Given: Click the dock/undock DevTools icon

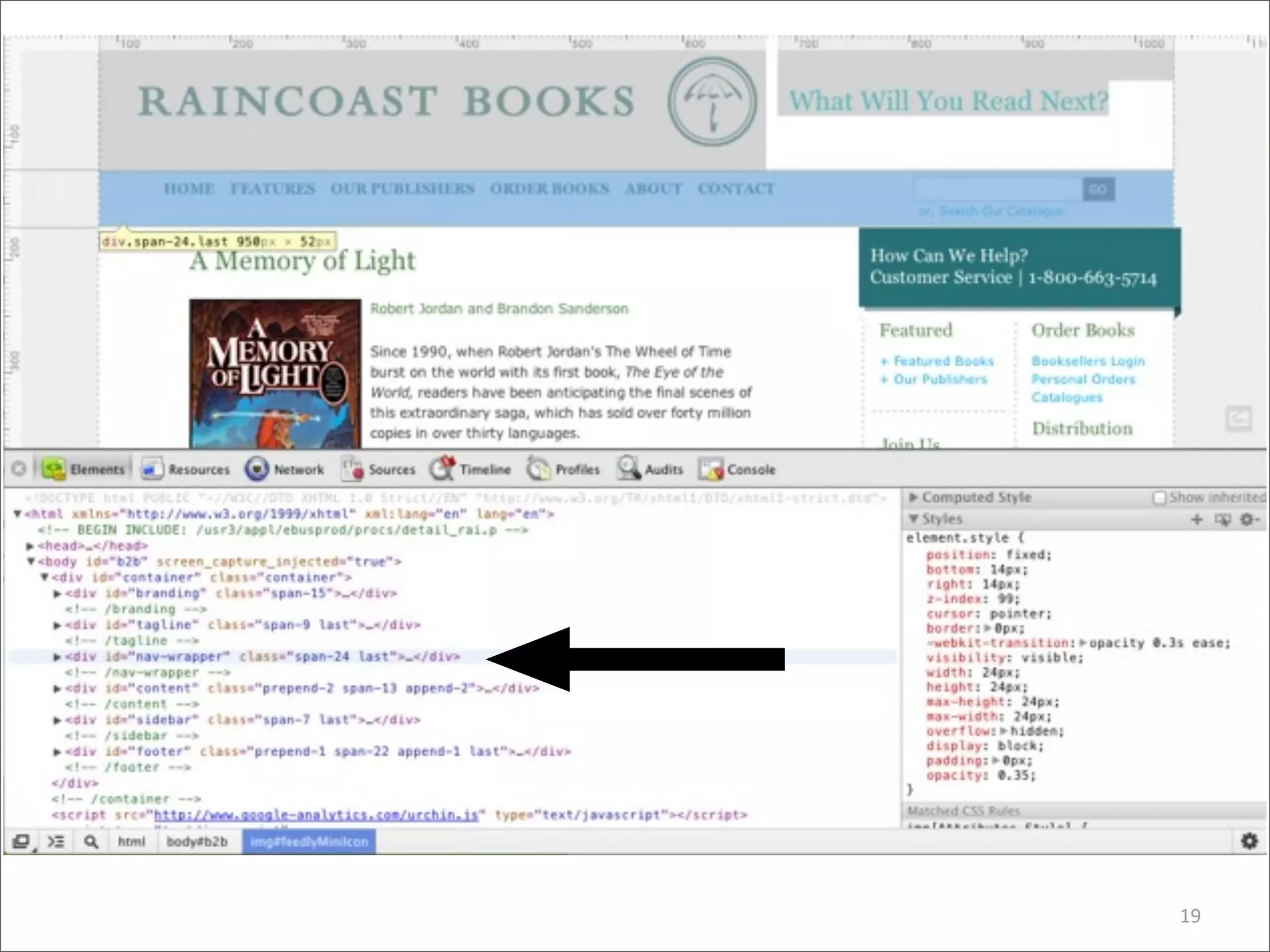Looking at the screenshot, I should (21, 842).
